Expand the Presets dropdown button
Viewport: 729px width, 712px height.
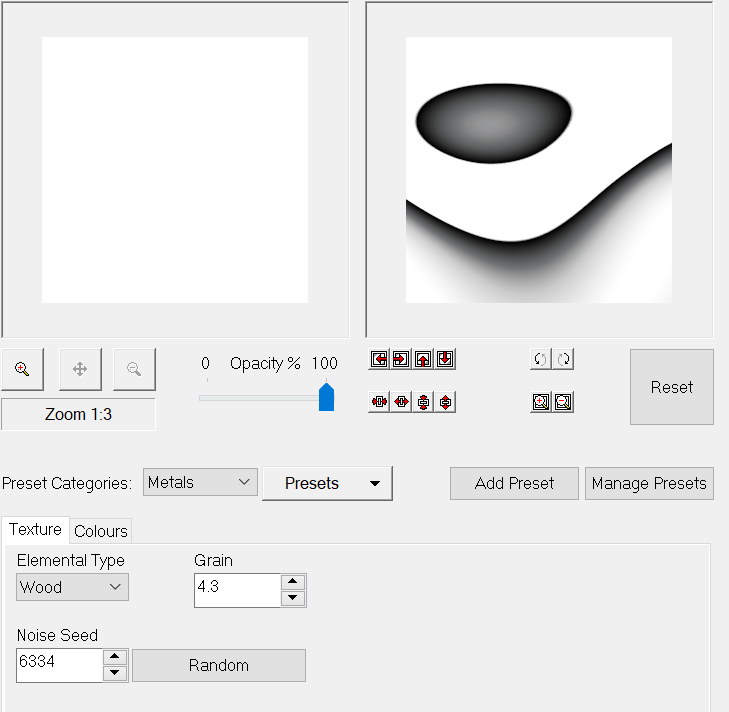click(x=327, y=483)
